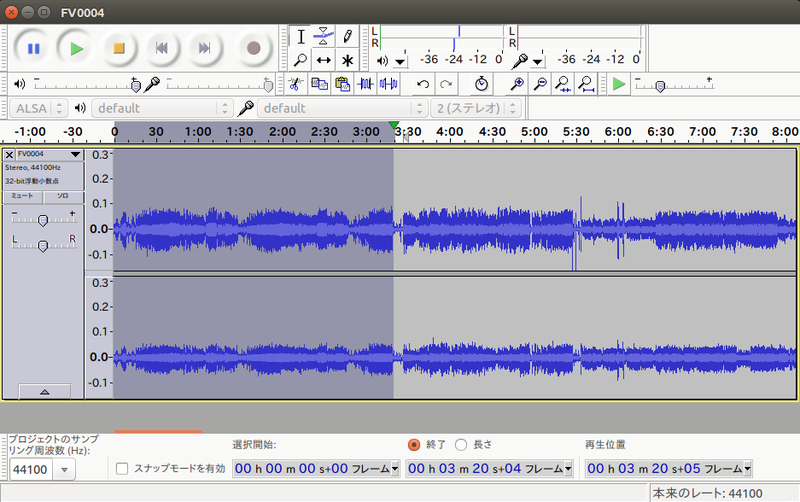Open the Sync-Lock clock tool

(481, 84)
